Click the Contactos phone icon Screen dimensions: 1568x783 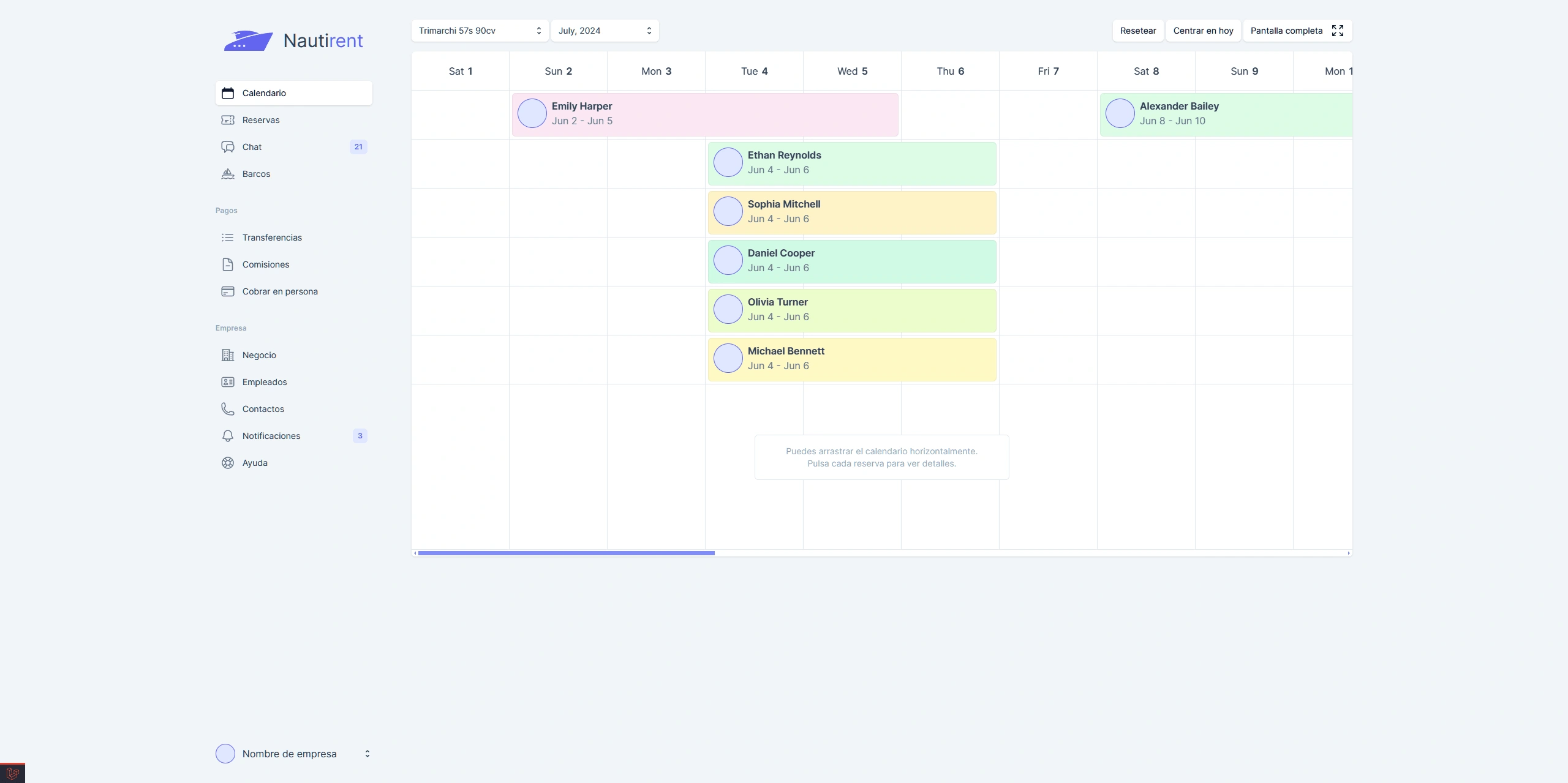[228, 409]
